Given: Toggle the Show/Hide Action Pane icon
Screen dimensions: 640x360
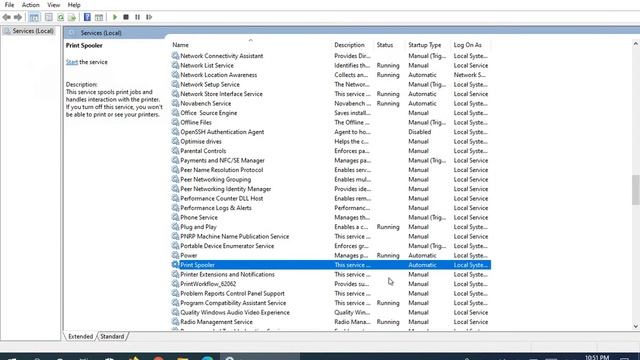Looking at the screenshot, I should 99,17.
